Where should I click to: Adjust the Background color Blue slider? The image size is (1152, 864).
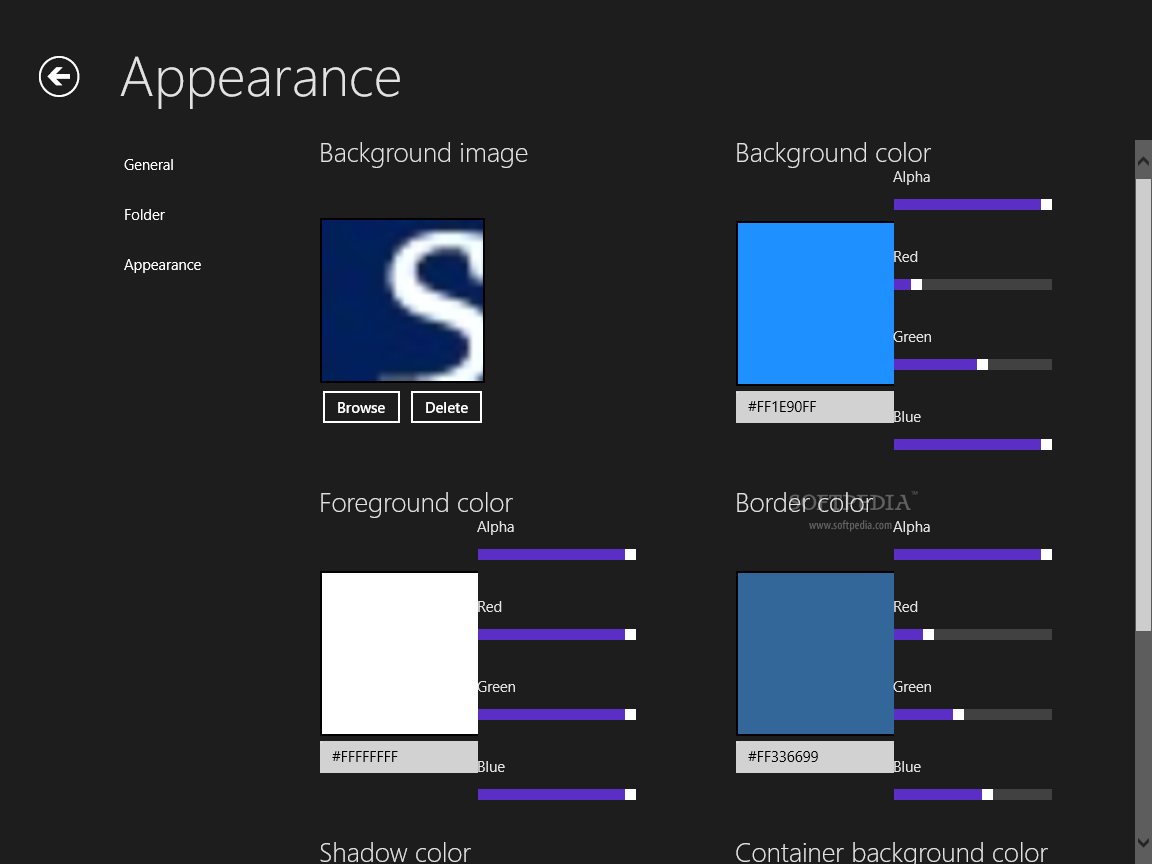pos(973,444)
